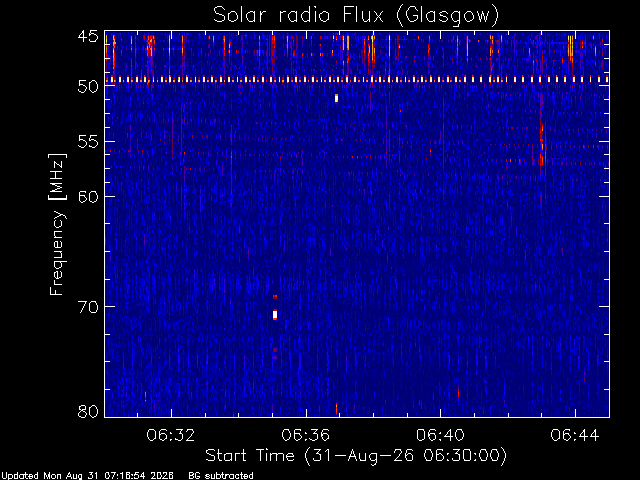
Task: Click the 80 MHz axis label
Action: [x=88, y=411]
